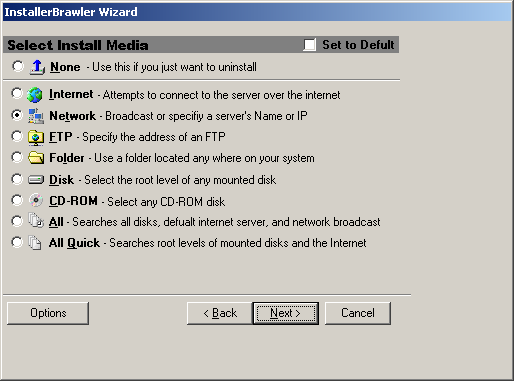The height and width of the screenshot is (381, 514).
Task: Click 'Attempts to connect to the server' description
Action: point(221,95)
